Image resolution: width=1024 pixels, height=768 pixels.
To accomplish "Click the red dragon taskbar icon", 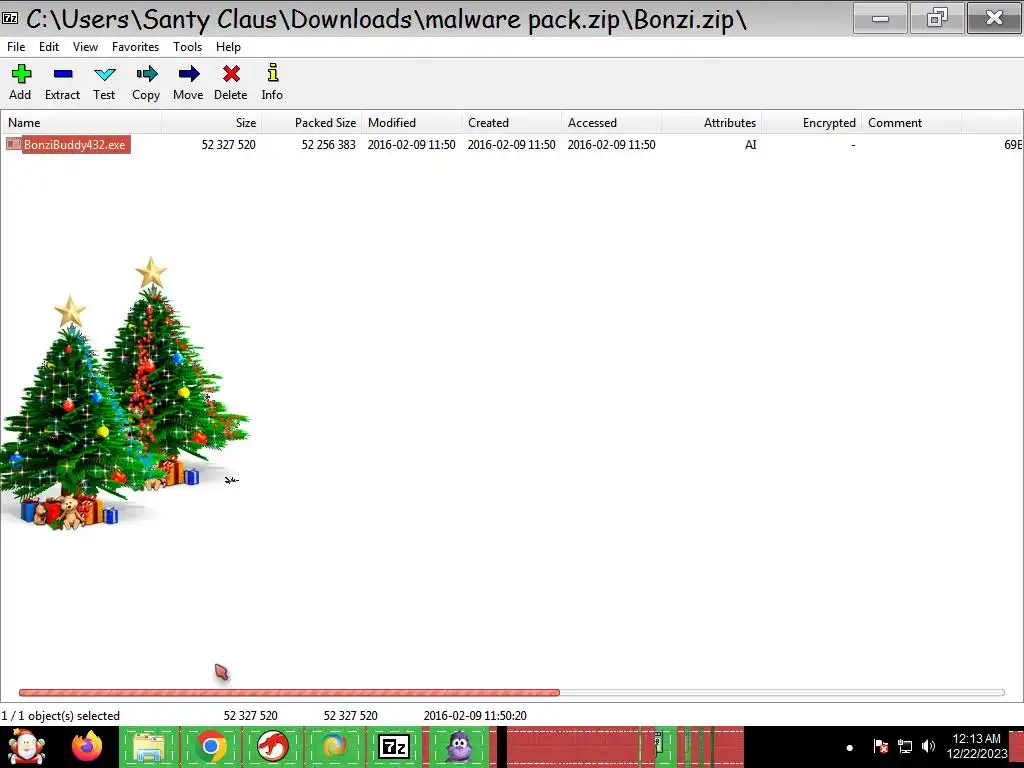I will [272, 747].
